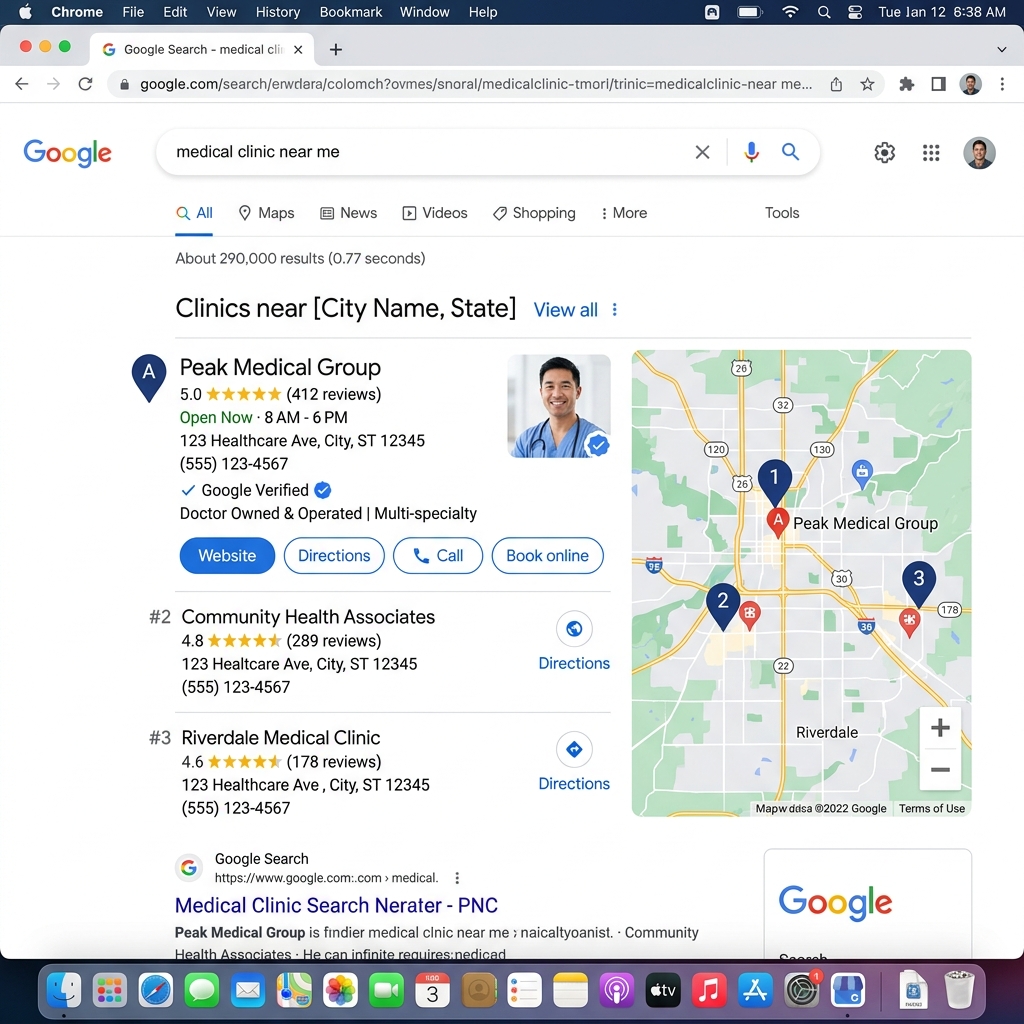This screenshot has width=1024, height=1024.
Task: Open Riverdale Medical Clinic listing
Action: pos(281,738)
